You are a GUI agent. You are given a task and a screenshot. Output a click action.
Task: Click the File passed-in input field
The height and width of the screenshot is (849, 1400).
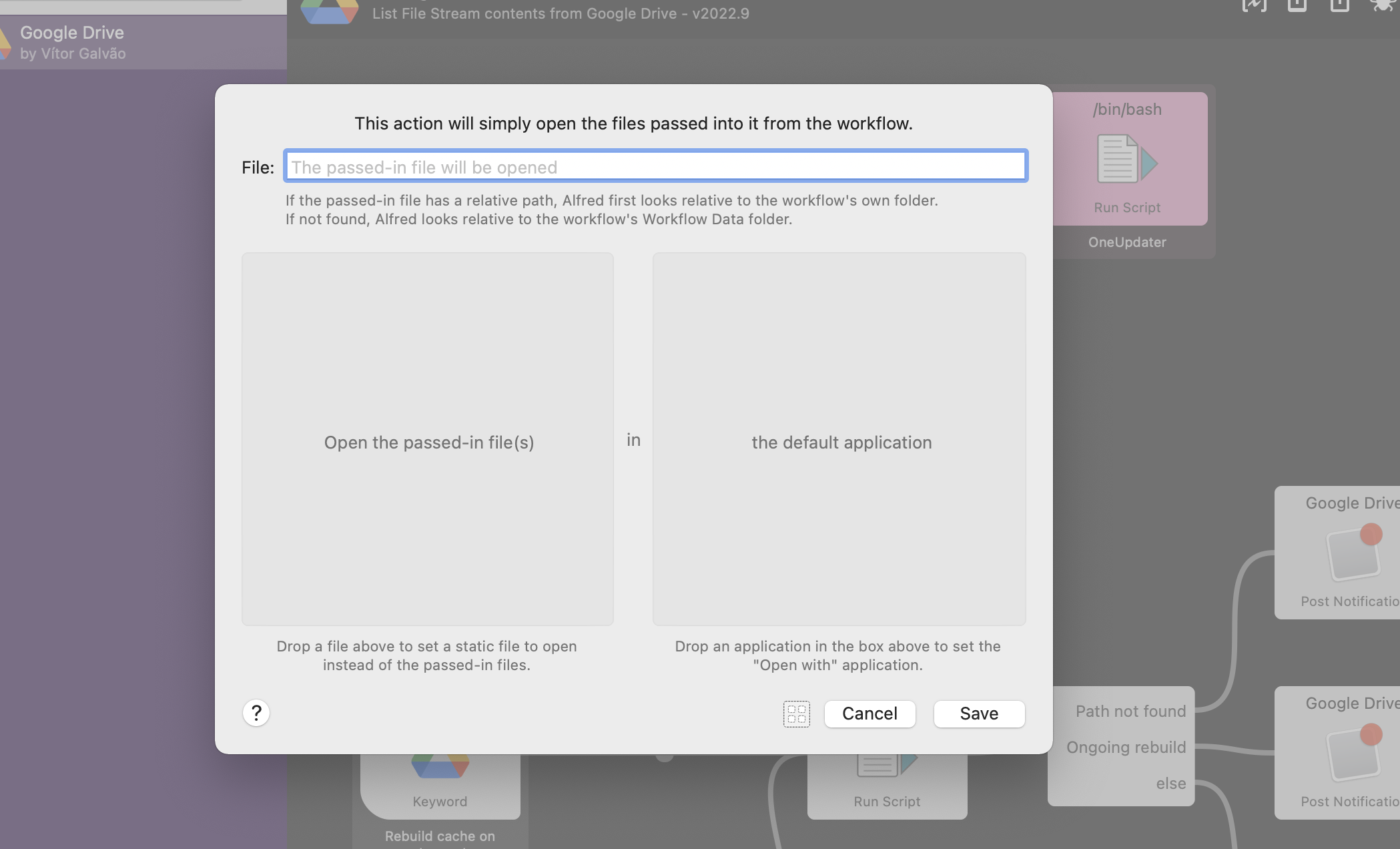pos(656,166)
